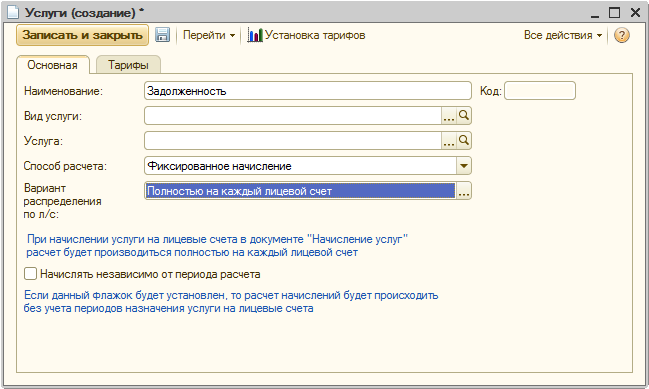Open Все действия dropdown menu

pyautogui.click(x=563, y=35)
